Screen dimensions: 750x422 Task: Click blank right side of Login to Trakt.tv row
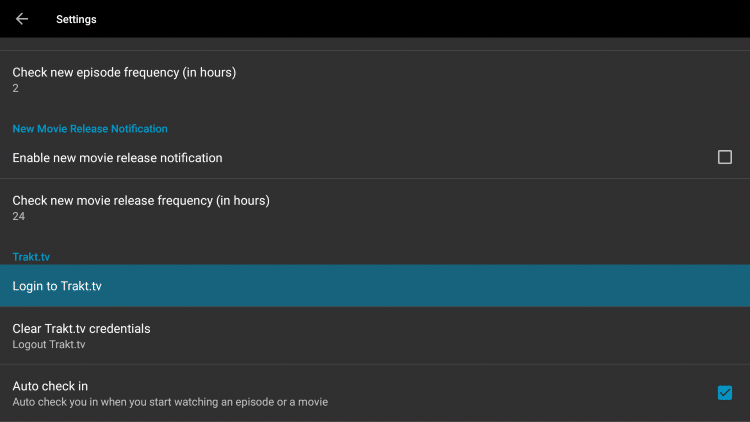[x=500, y=286]
